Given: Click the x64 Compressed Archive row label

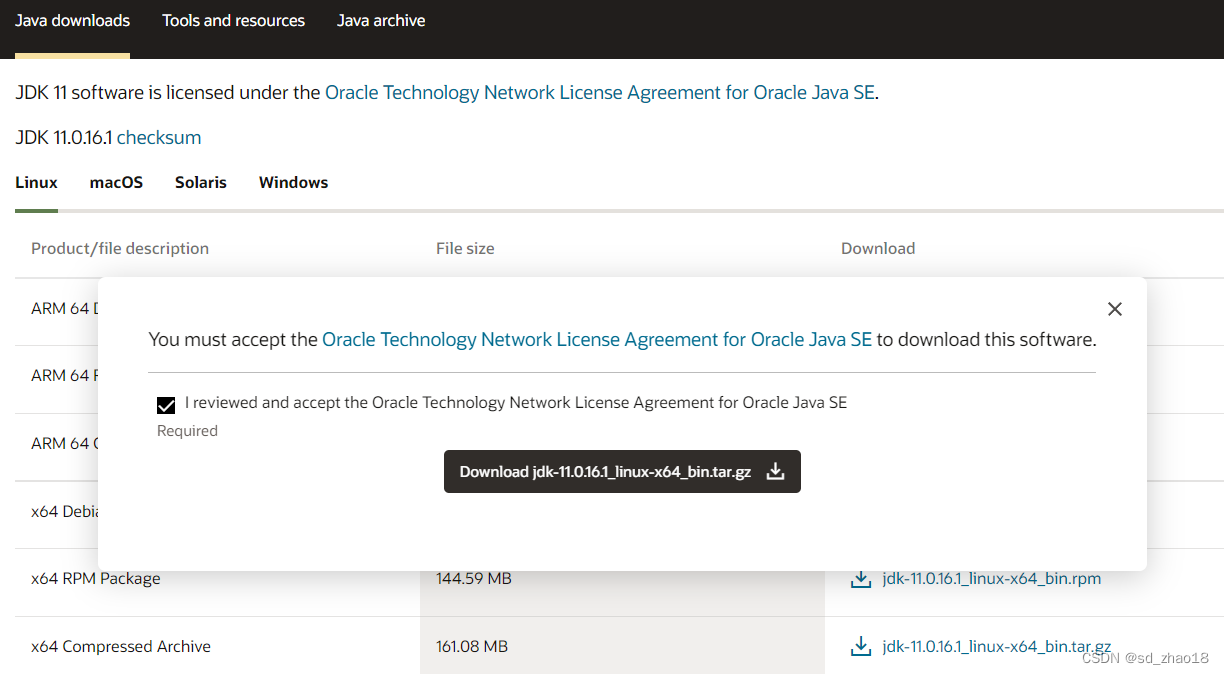Looking at the screenshot, I should pyautogui.click(x=121, y=647).
